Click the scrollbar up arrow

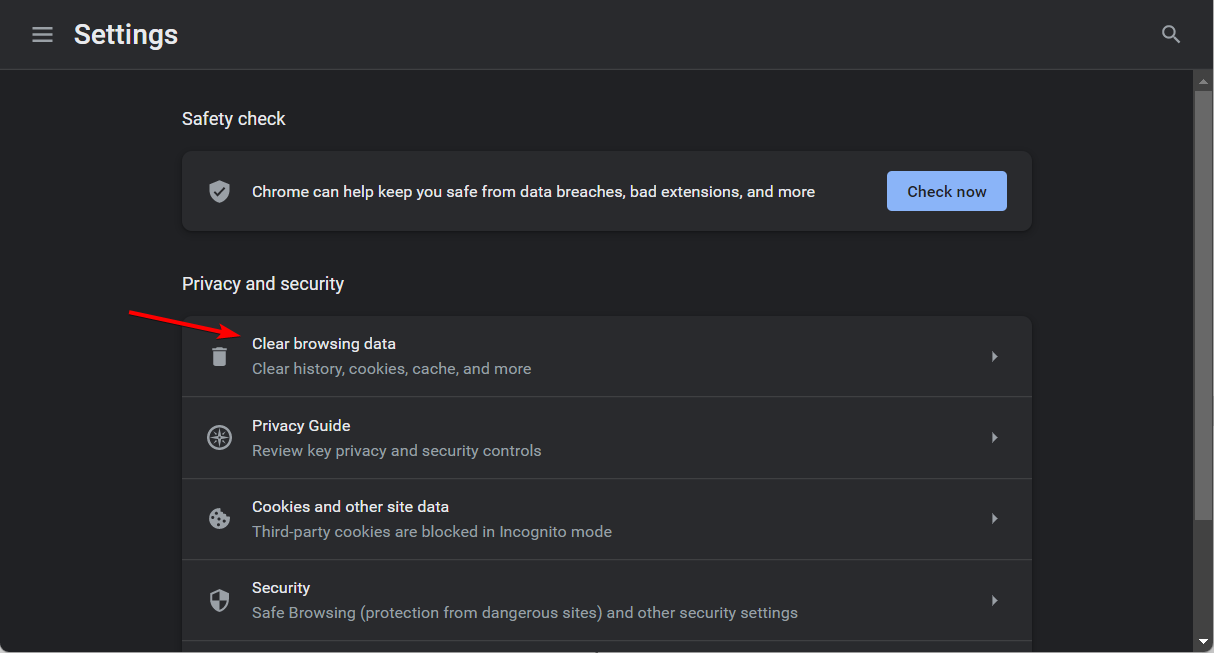click(x=1203, y=80)
